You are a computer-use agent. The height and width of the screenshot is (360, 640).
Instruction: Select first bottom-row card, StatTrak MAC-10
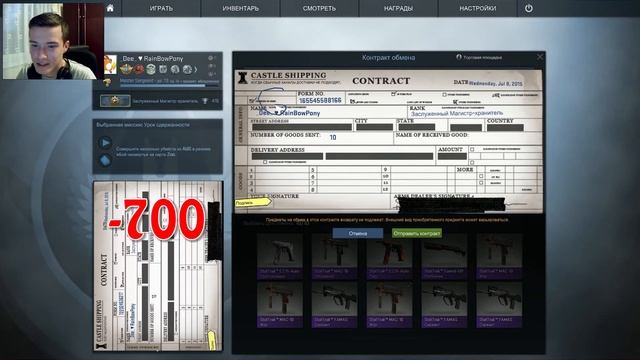[280, 304]
